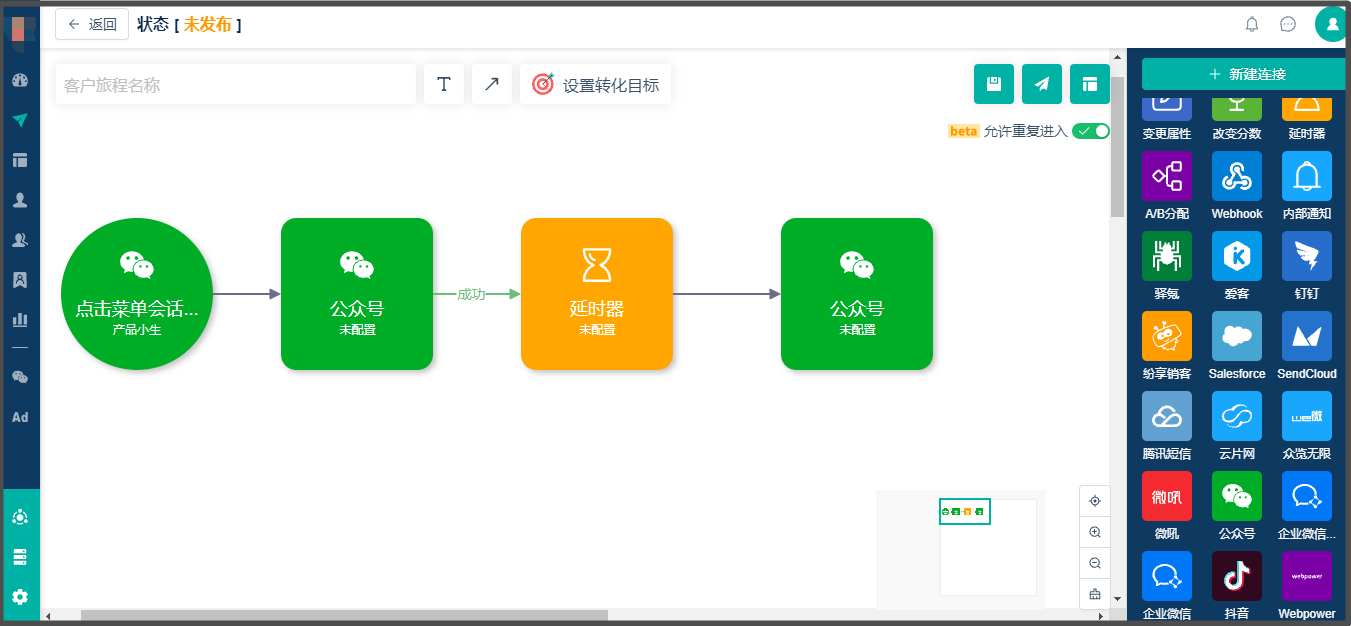Open the server stack icon in the lower sidebar

[x=20, y=557]
